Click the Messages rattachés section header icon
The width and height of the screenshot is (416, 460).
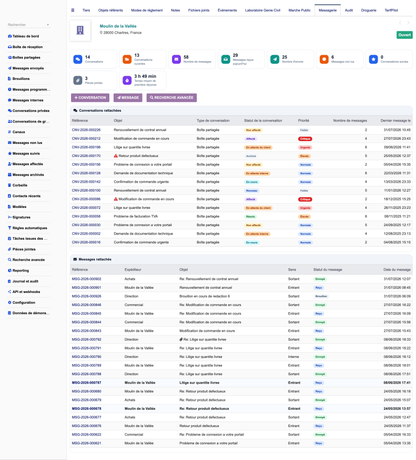[75, 259]
